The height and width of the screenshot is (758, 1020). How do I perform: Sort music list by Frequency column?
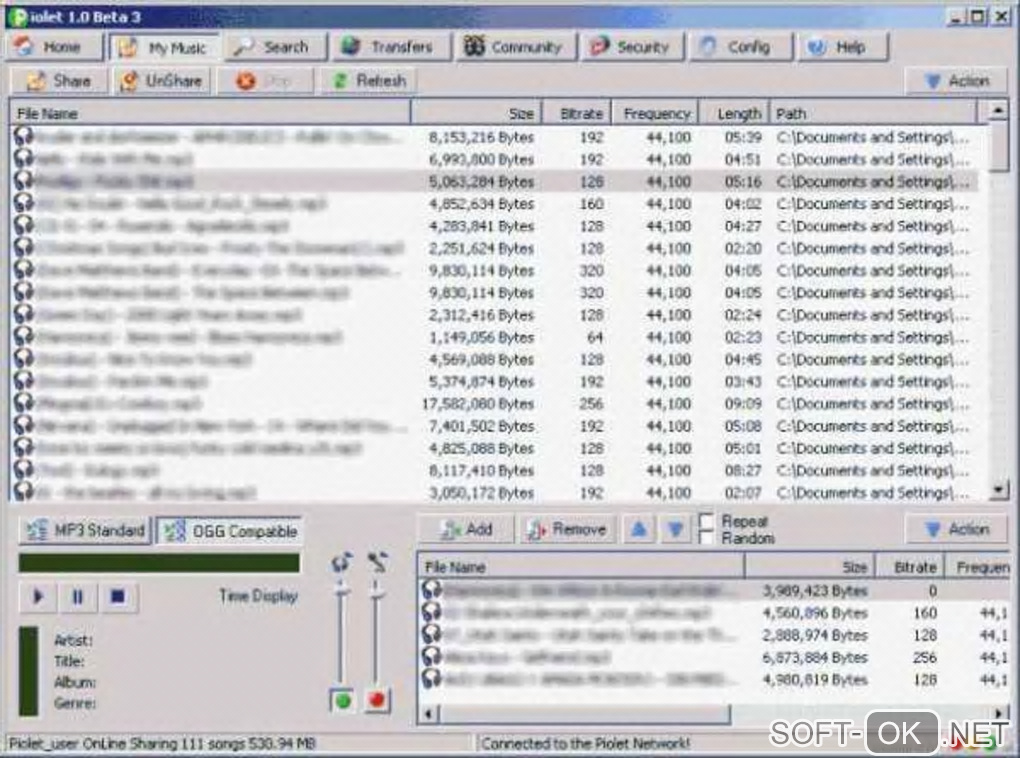(x=656, y=113)
